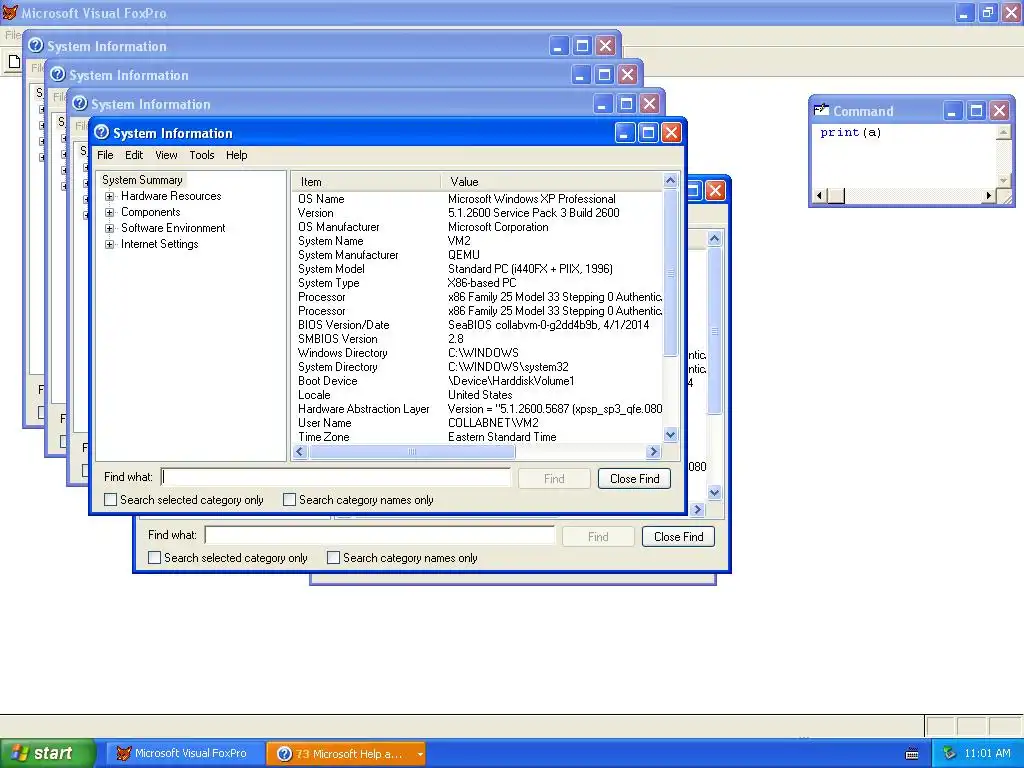Click the Value column header

[552, 182]
